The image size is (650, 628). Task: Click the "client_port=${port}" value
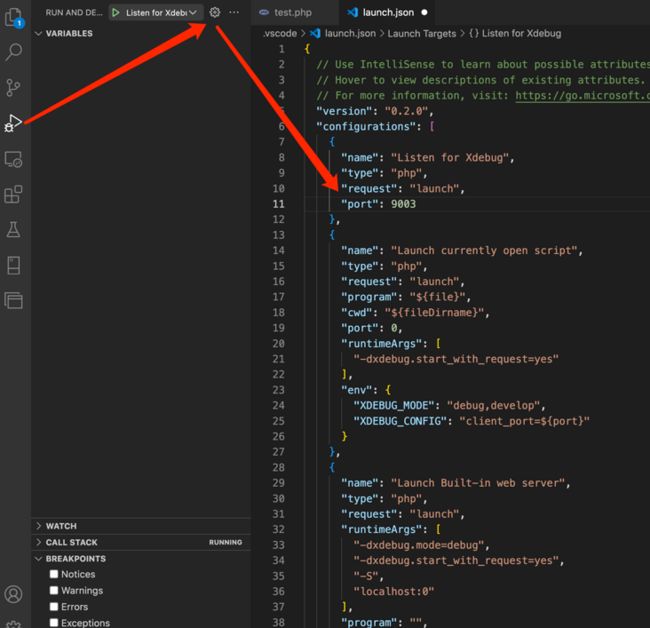tap(524, 421)
